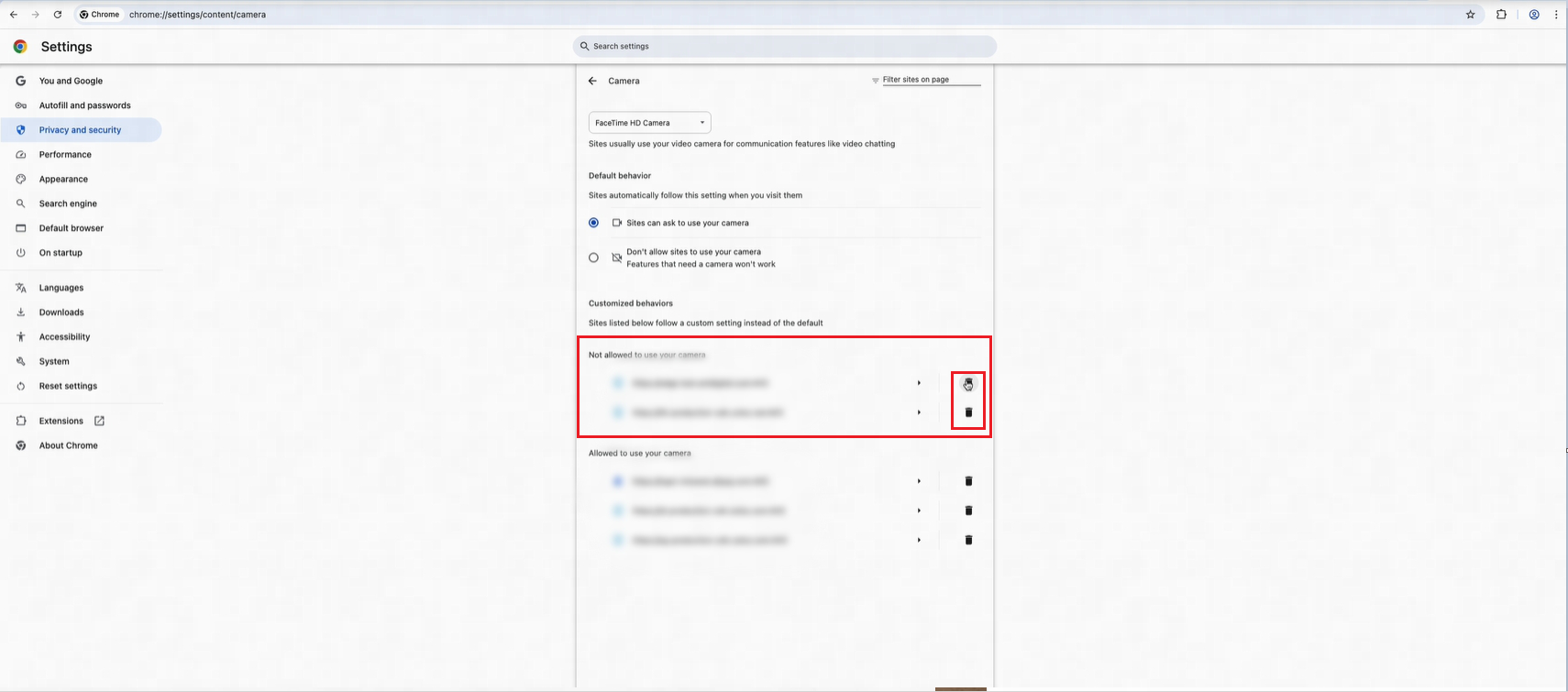
Task: Reload the page with the refresh icon
Action: 58,15
